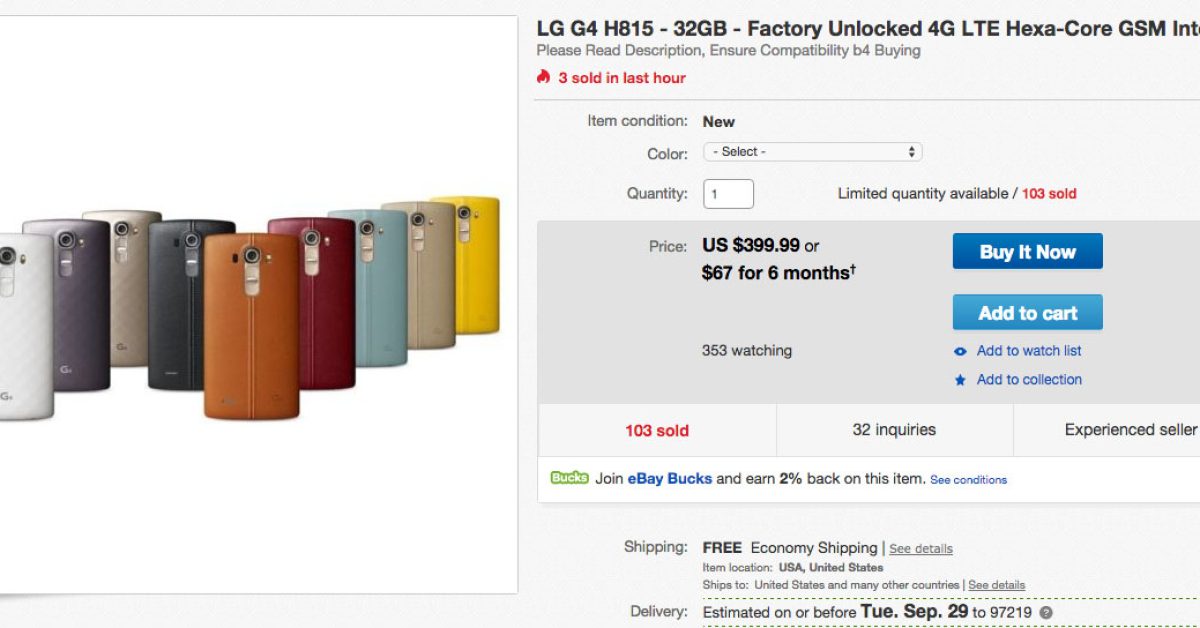Screen dimensions: 1200x628
Task: Click the delivery help question mark icon
Action: coord(1046,612)
